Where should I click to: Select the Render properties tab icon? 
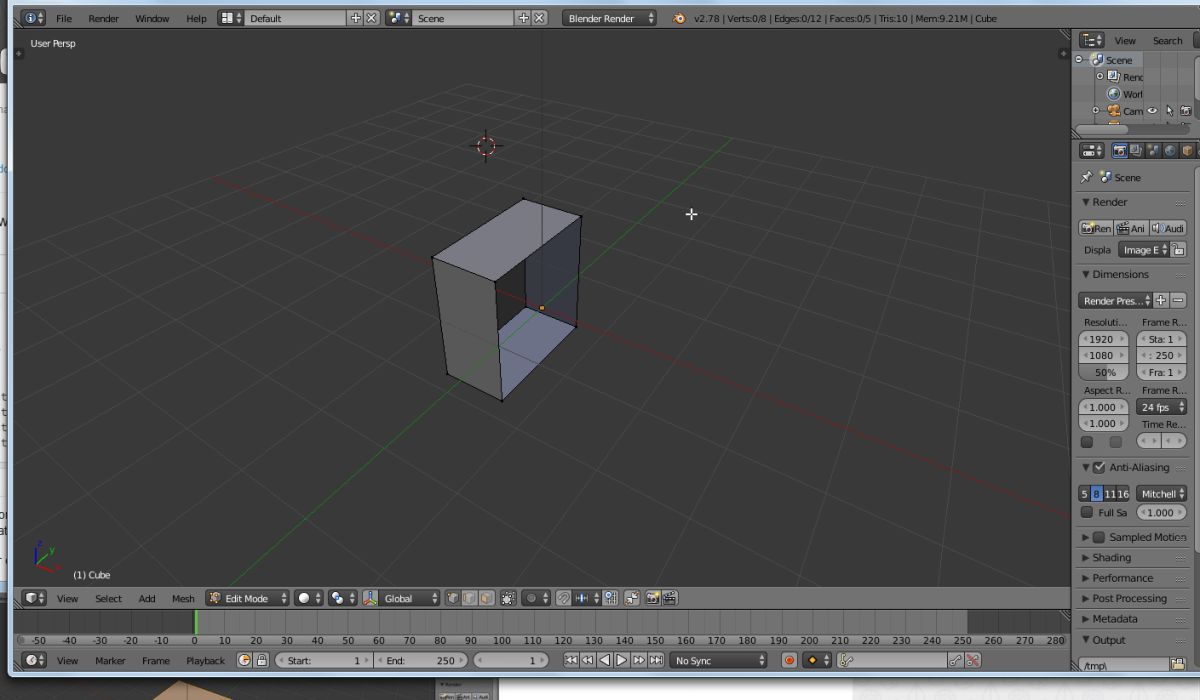point(1120,150)
